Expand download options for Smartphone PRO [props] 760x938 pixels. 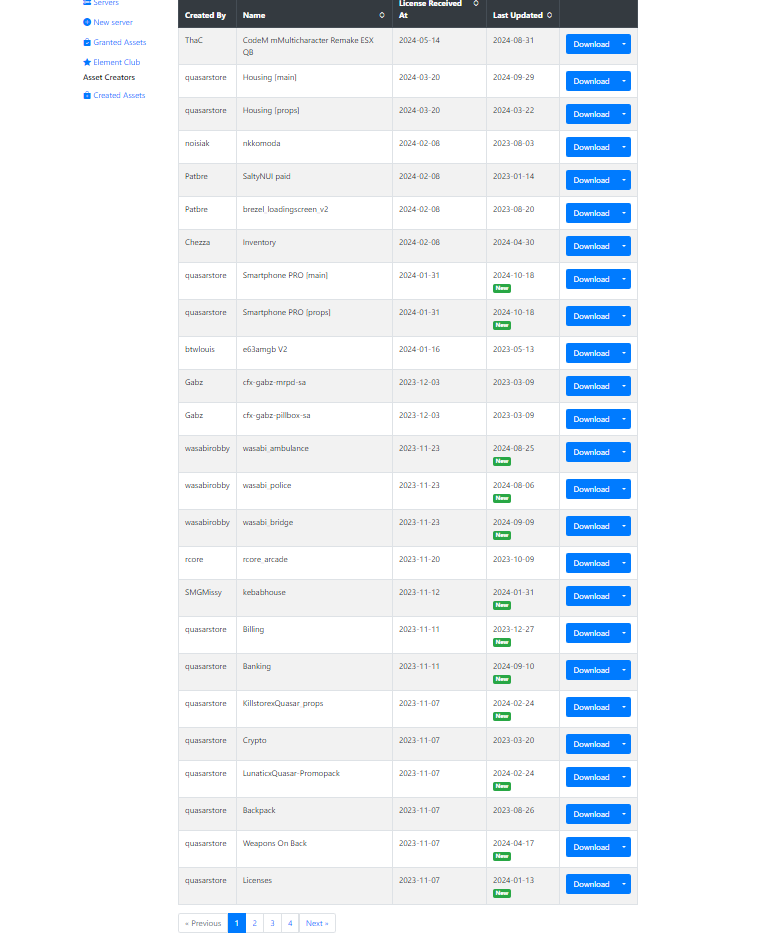pos(624,316)
